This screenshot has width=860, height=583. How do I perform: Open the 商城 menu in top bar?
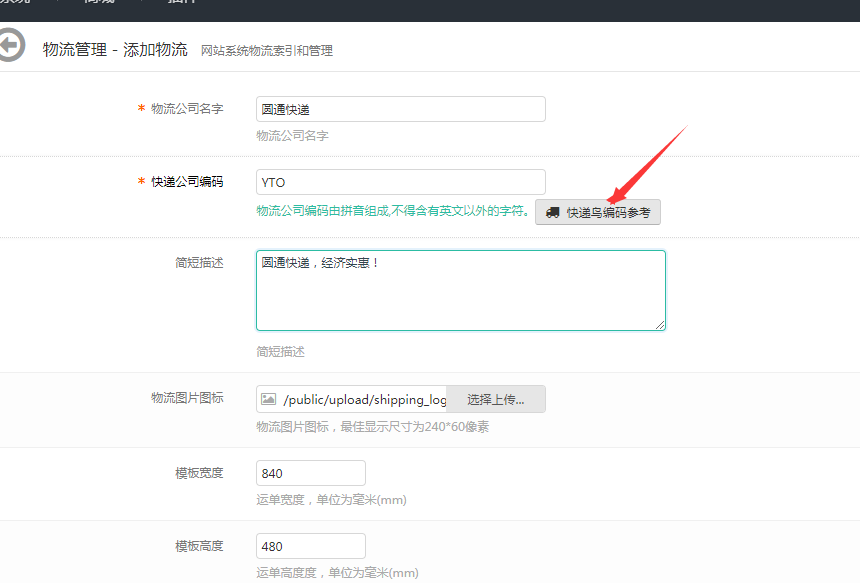(98, 2)
